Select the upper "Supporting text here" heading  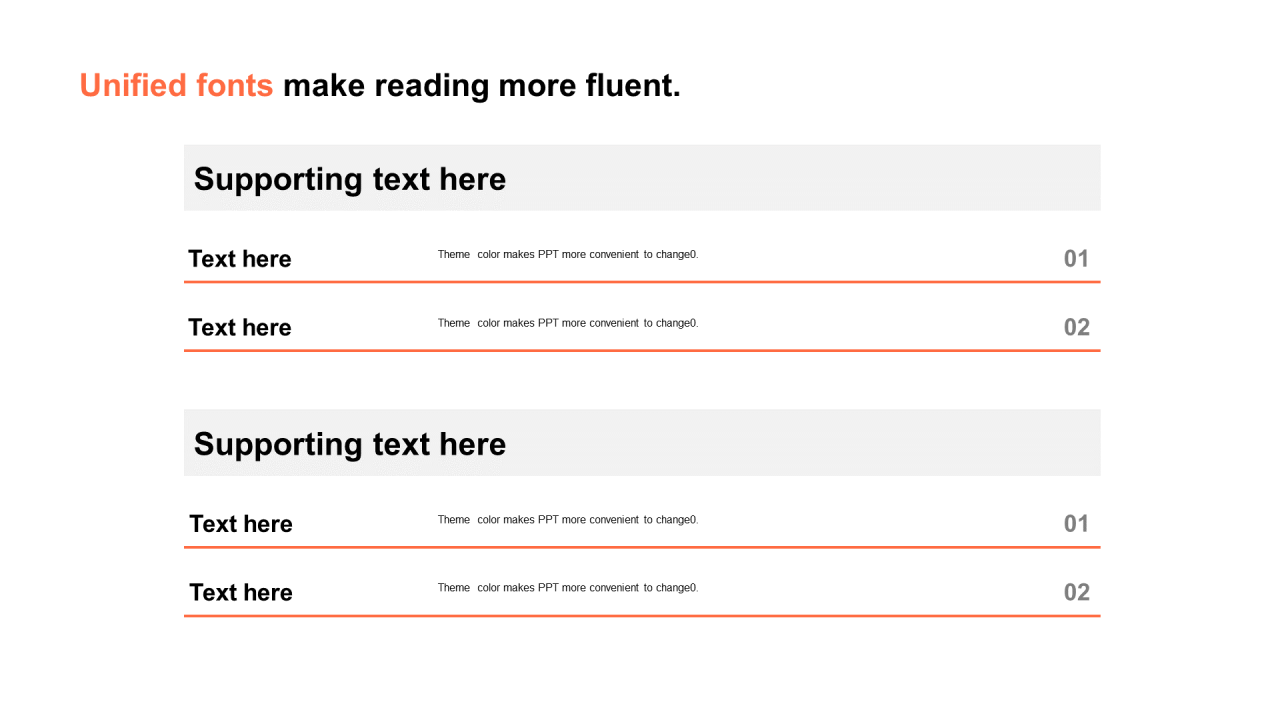pos(350,179)
